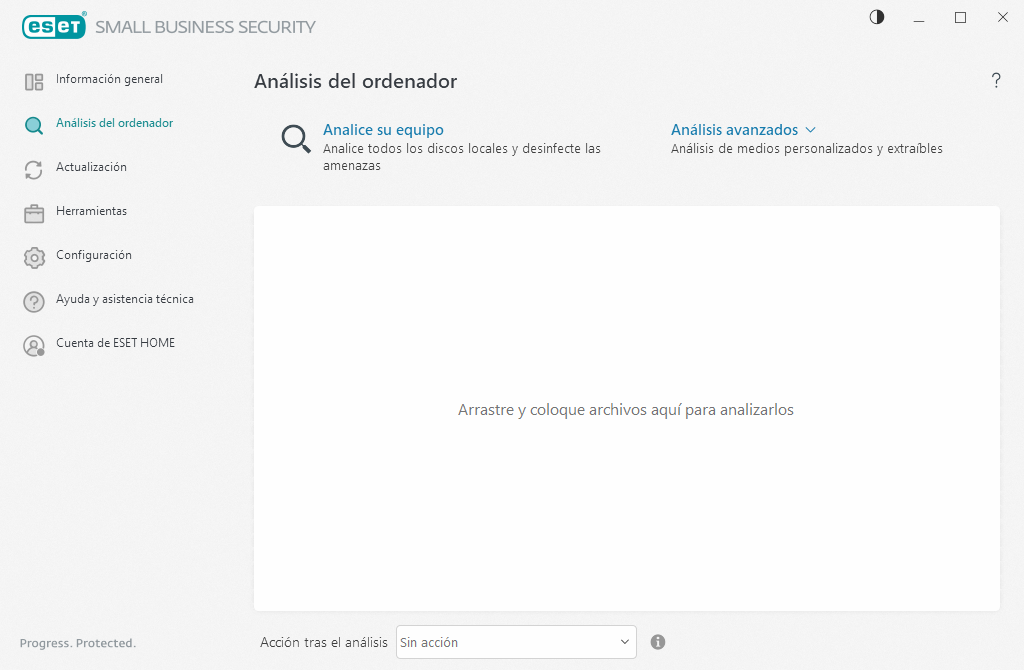The height and width of the screenshot is (670, 1024).
Task: Select the Cuenta de ESET HOME user icon
Action: 33,343
